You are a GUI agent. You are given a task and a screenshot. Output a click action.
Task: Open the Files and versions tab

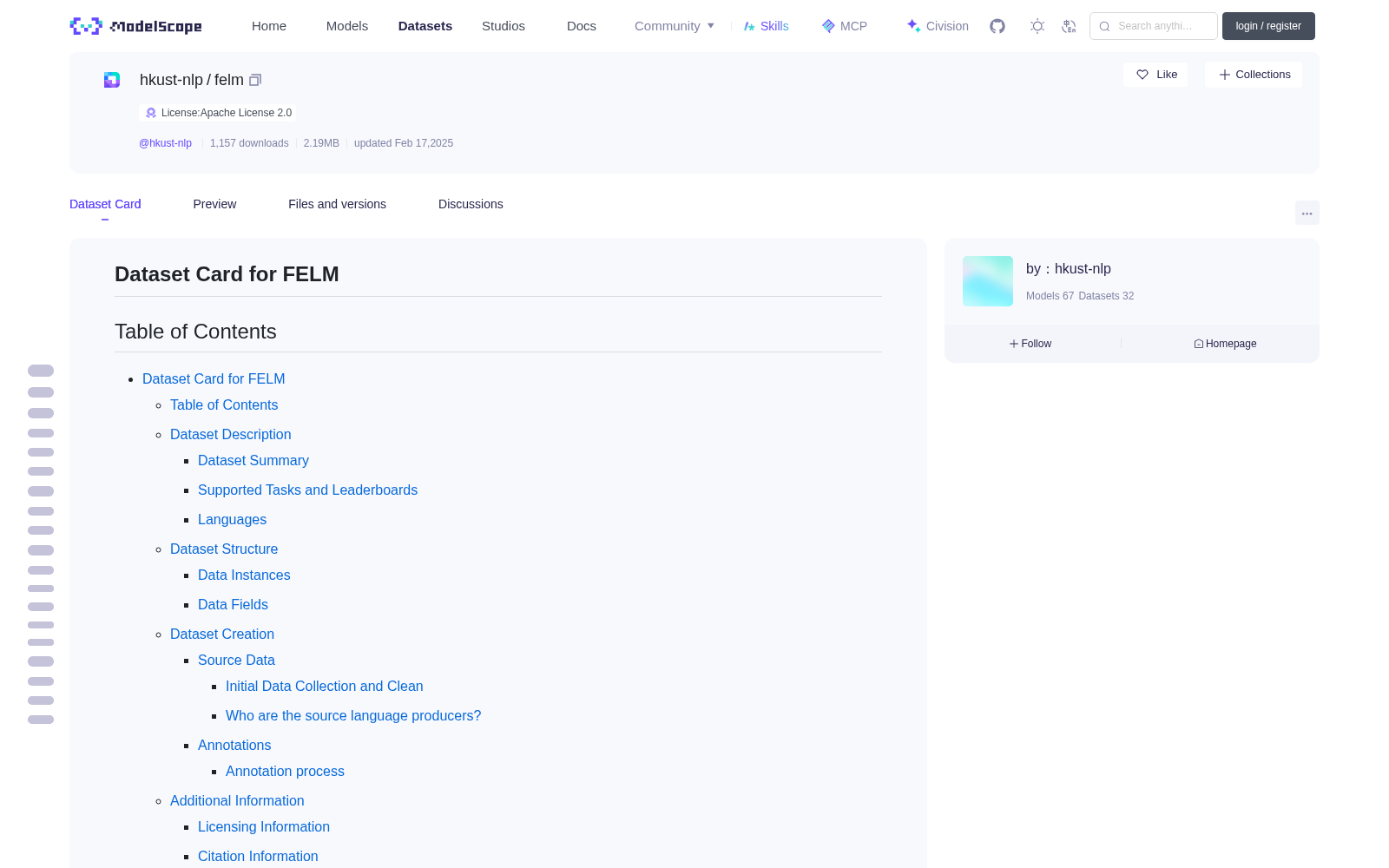click(x=337, y=204)
